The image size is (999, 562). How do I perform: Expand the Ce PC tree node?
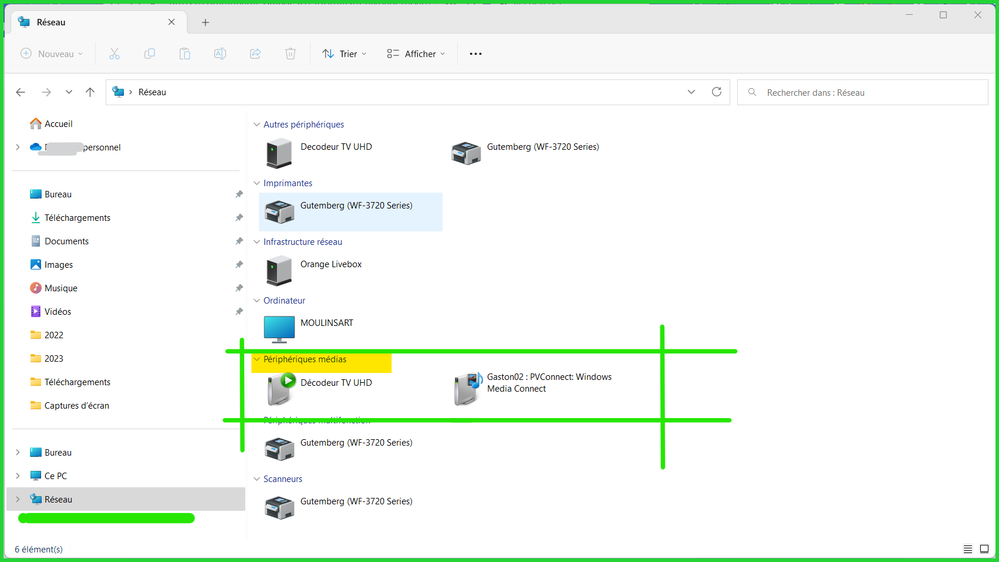18,476
